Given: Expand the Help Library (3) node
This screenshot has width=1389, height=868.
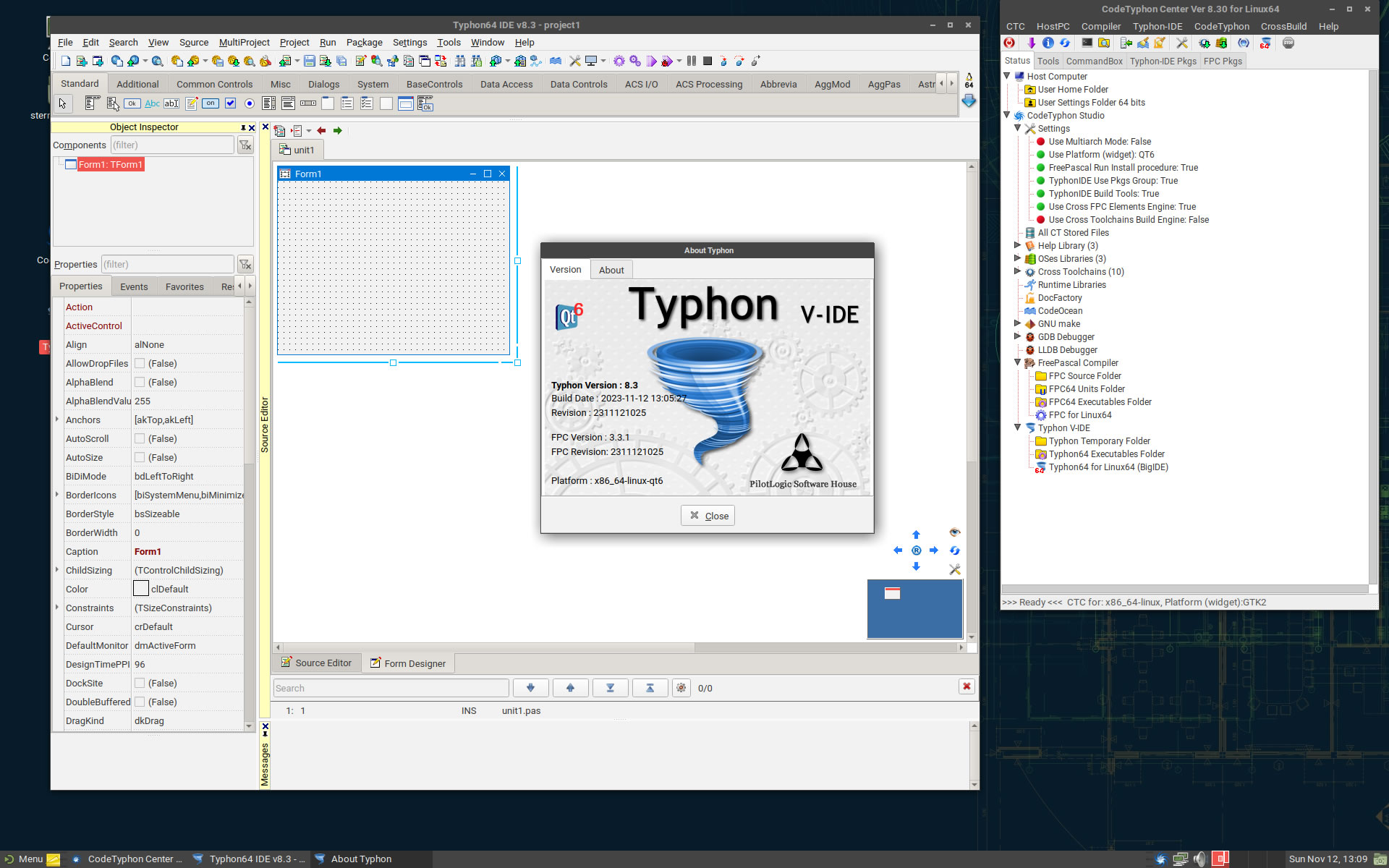Looking at the screenshot, I should pos(1018,245).
